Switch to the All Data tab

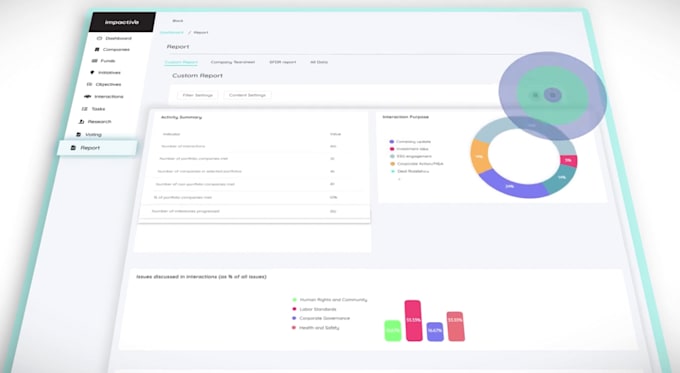(319, 62)
